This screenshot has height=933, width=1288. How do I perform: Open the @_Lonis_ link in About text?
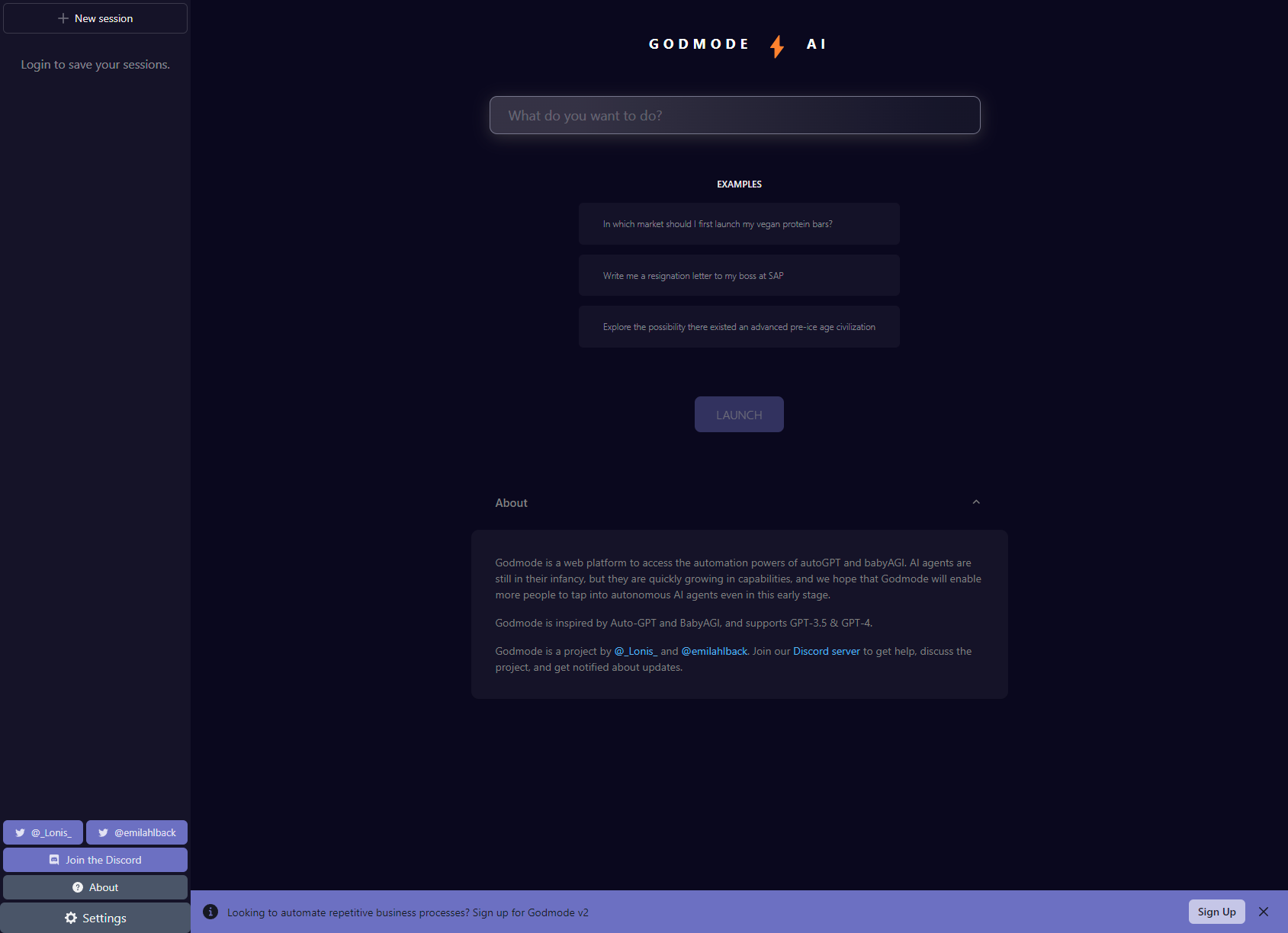pos(636,651)
